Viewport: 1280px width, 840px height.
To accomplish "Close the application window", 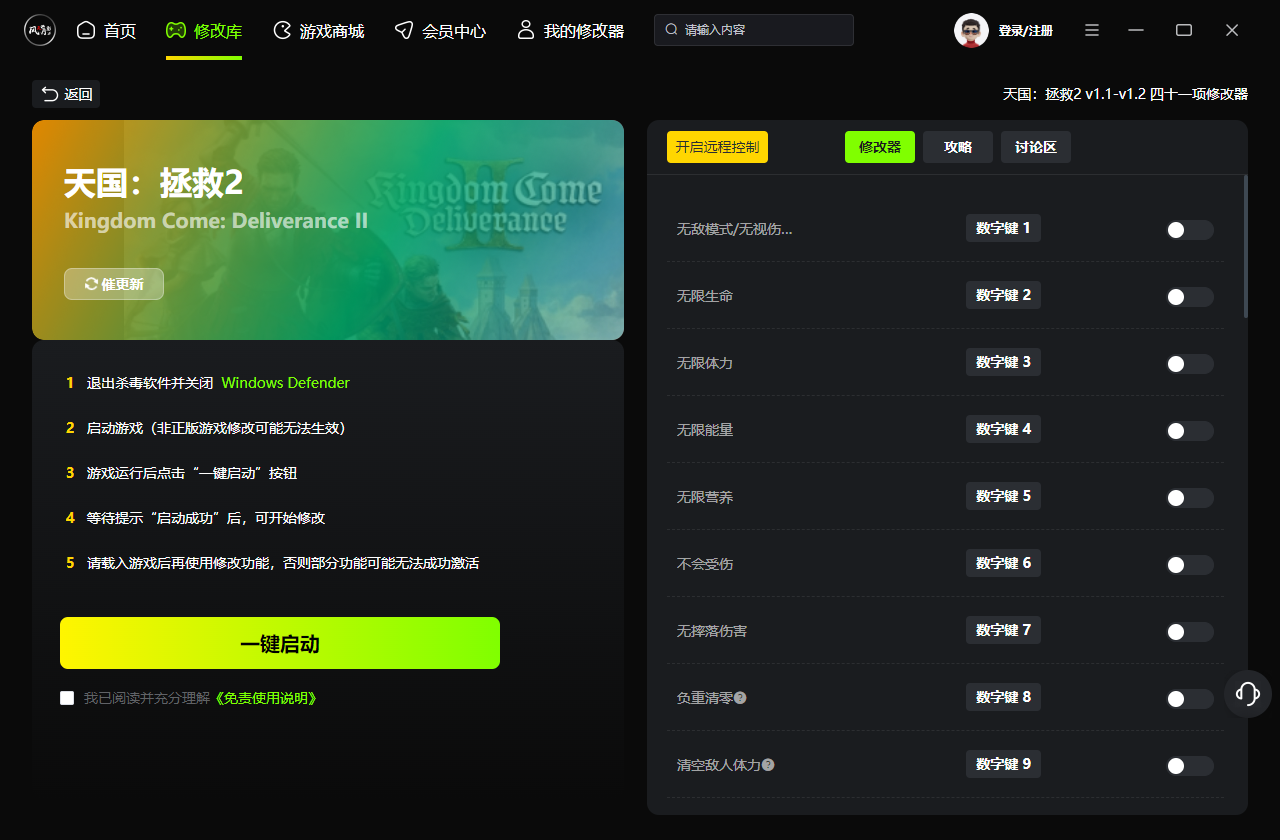I will (x=1232, y=31).
